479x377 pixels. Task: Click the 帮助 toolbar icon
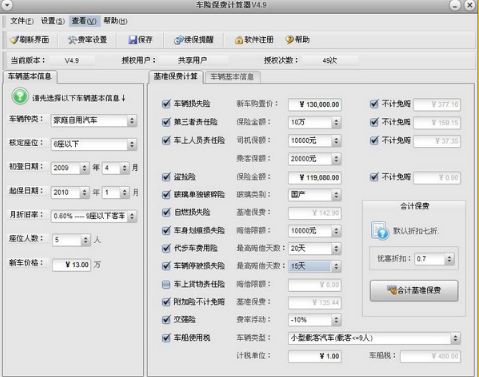tap(289, 40)
